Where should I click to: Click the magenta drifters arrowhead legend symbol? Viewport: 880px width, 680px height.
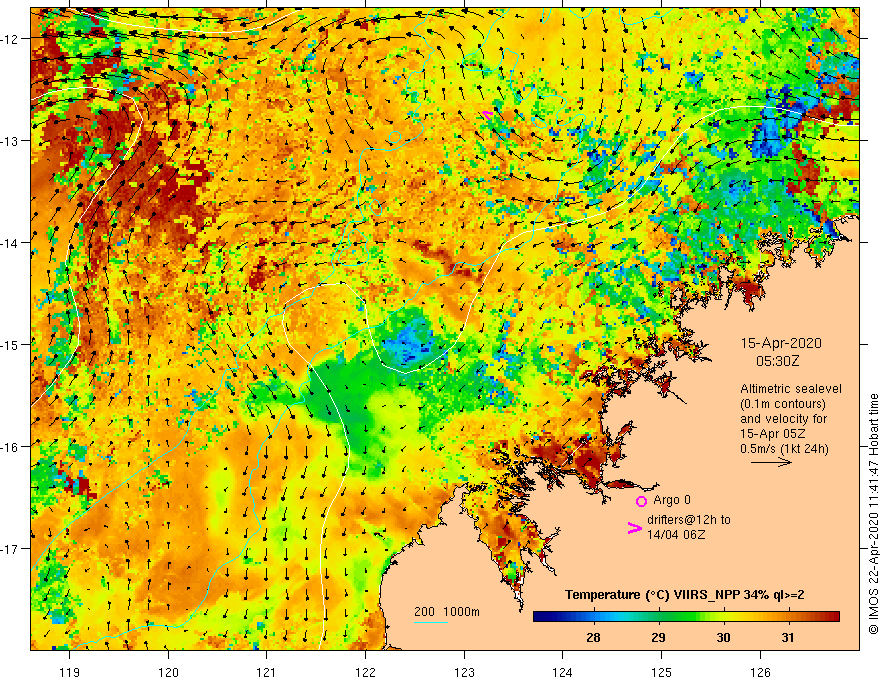pyautogui.click(x=634, y=528)
